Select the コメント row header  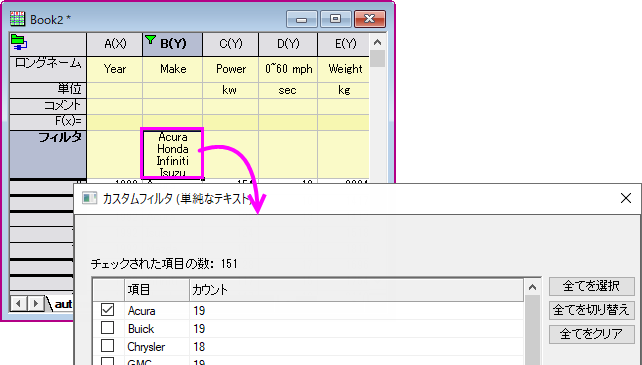pyautogui.click(x=48, y=106)
